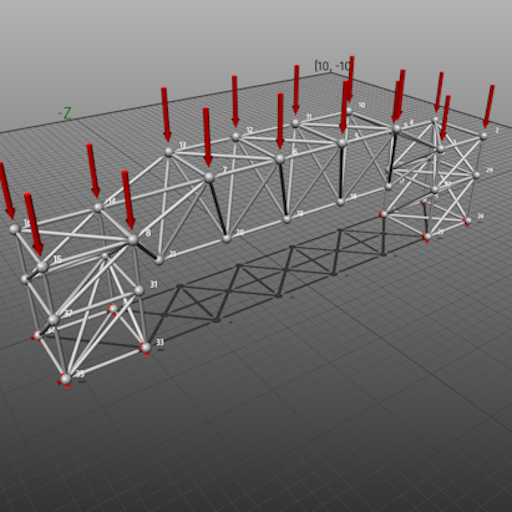Image resolution: width=512 pixels, height=512 pixels.
Task: Pick the red load arrow above node 13
Action: (x=166, y=115)
